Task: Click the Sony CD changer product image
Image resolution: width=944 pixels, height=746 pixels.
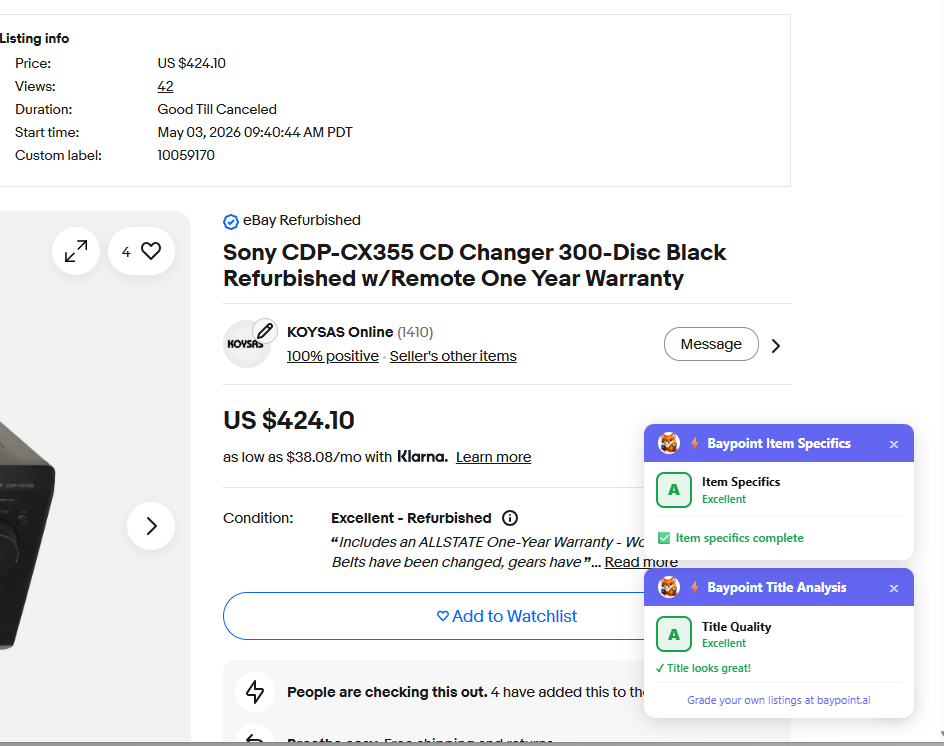Action: point(27,536)
